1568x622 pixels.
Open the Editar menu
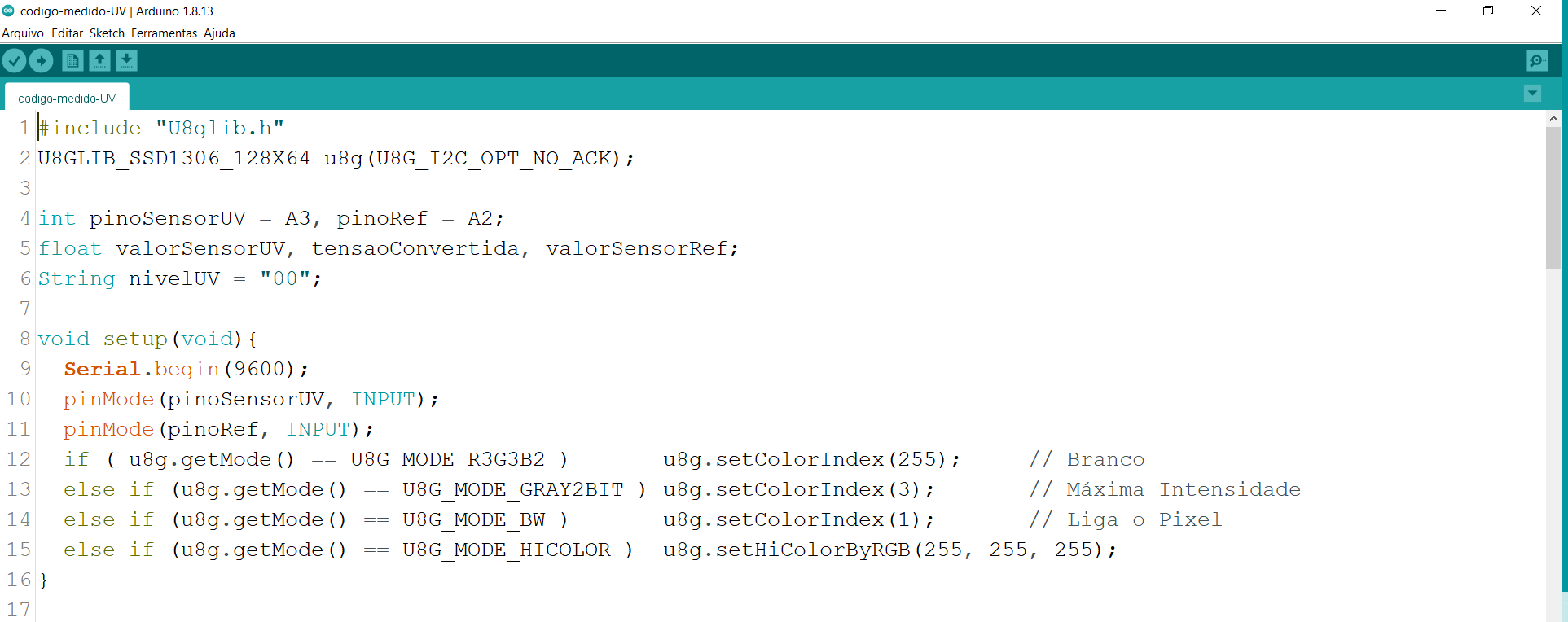coord(67,33)
